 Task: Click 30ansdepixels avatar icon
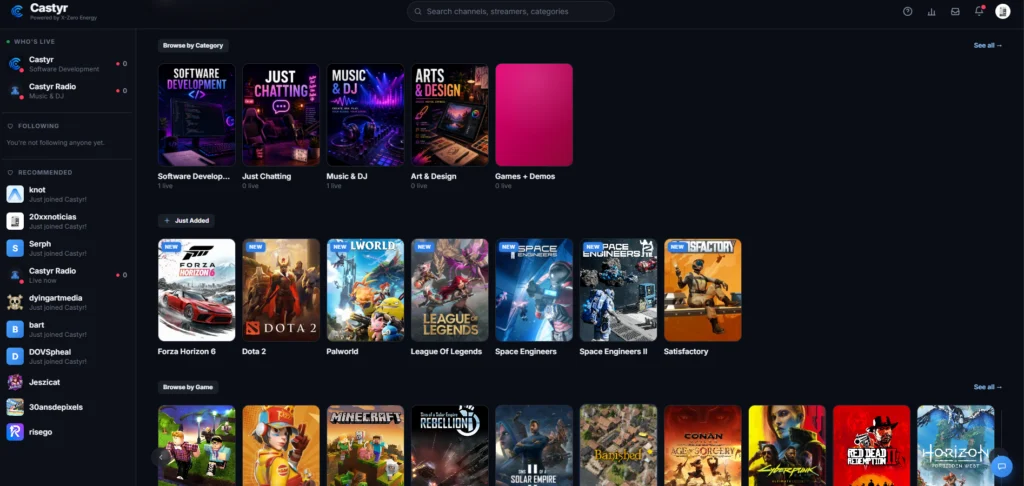click(x=15, y=407)
